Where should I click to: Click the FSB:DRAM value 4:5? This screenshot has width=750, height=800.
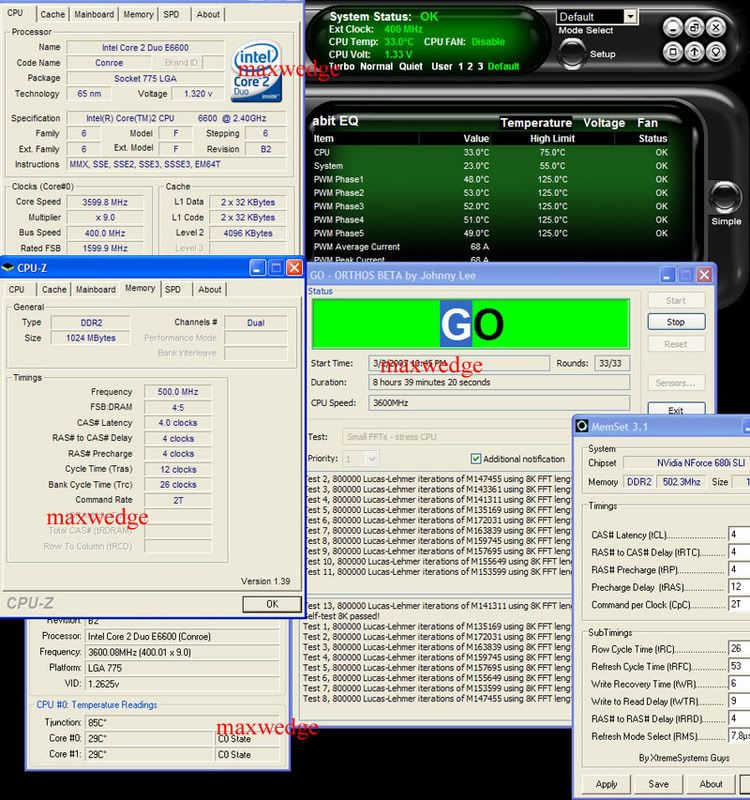pyautogui.click(x=178, y=408)
